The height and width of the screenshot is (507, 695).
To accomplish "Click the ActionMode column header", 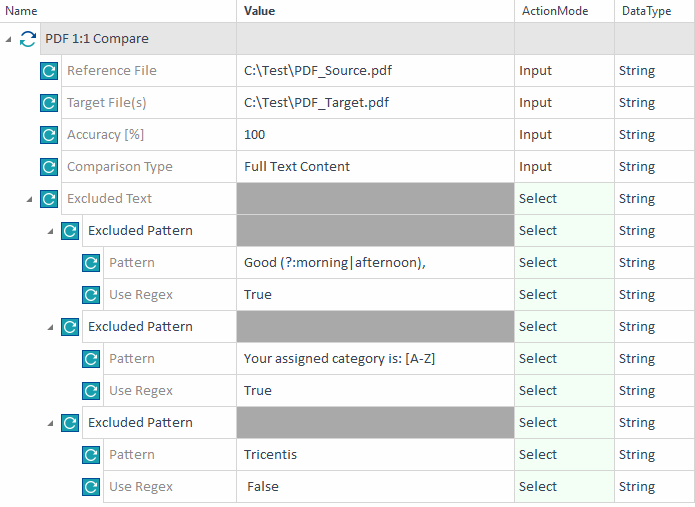I will (x=555, y=11).
